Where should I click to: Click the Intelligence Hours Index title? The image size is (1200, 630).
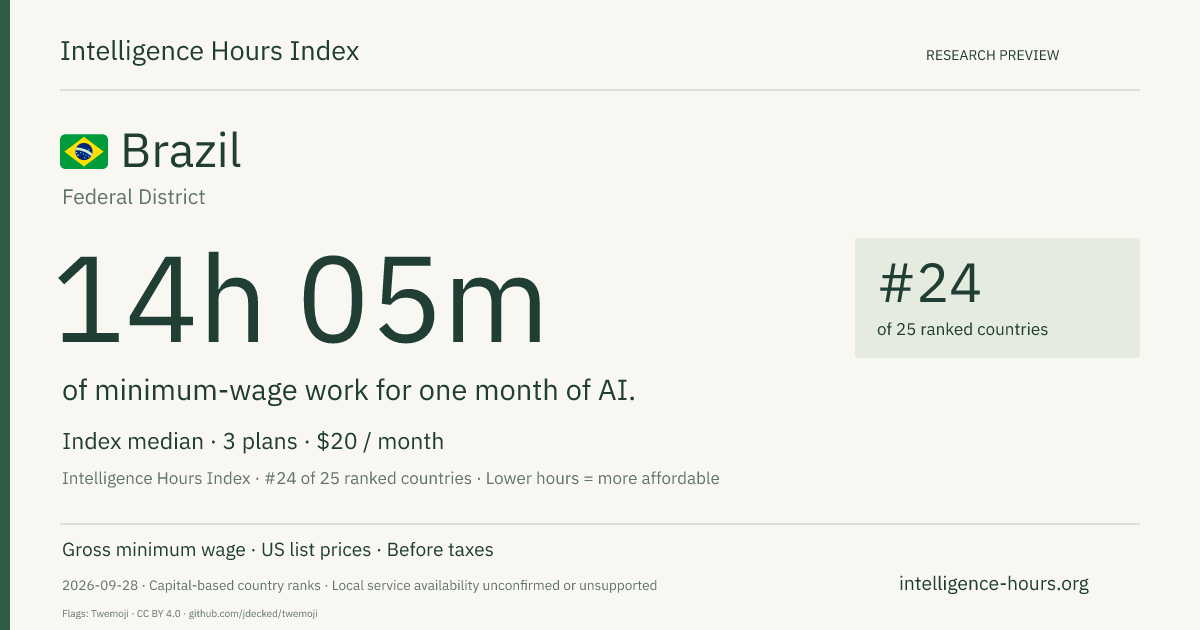coord(210,51)
